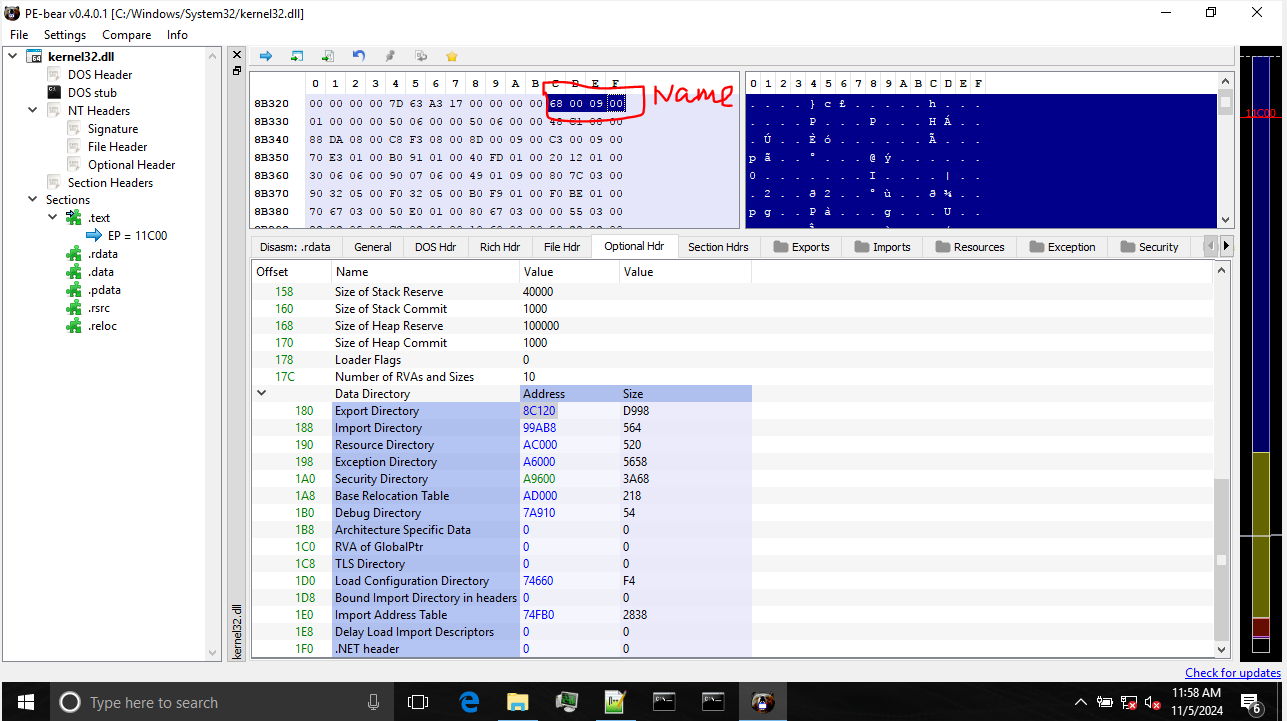Switch to the Exports tab
Viewport: 1287px width, 721px height.
click(x=799, y=247)
